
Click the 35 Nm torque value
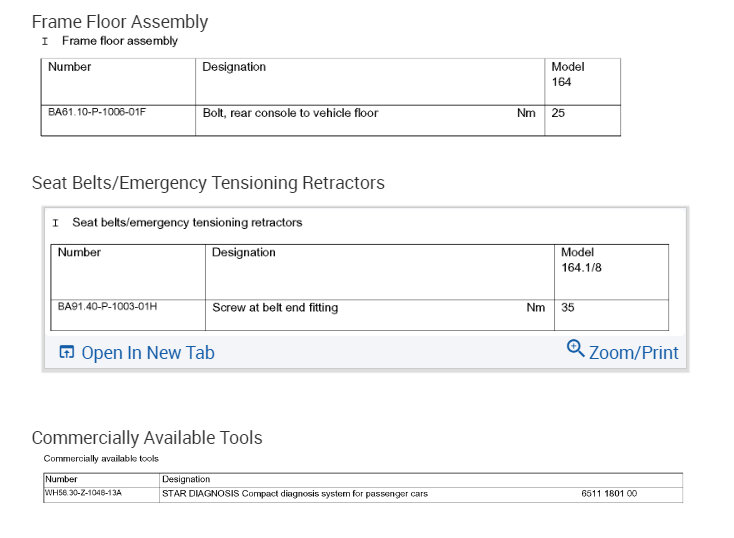pyautogui.click(x=568, y=308)
